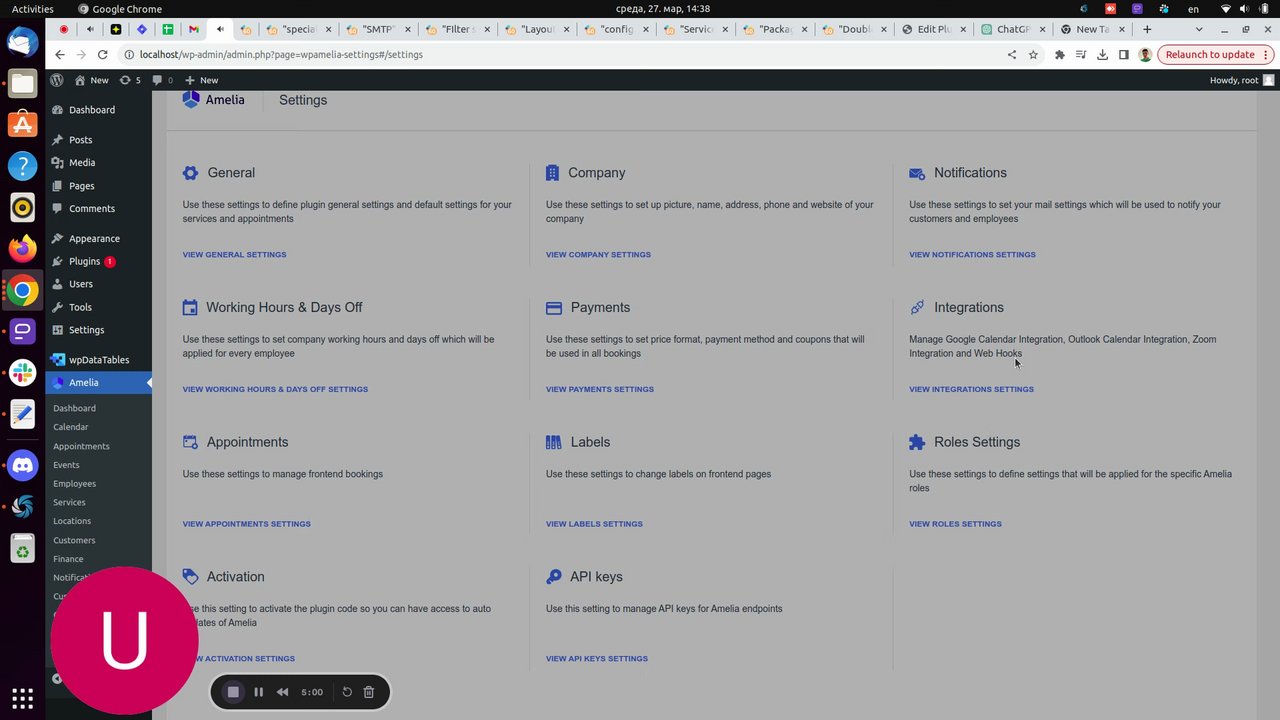This screenshot has height=720, width=1280.
Task: Share this page icon in address bar
Action: pyautogui.click(x=1012, y=55)
